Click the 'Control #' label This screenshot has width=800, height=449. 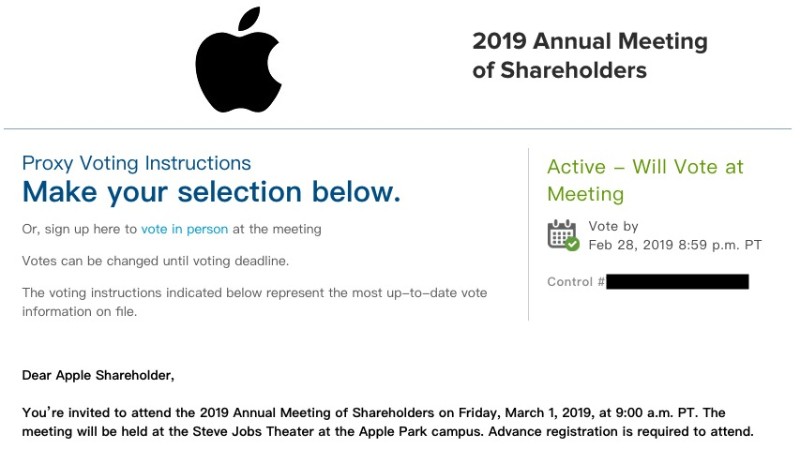coord(576,282)
